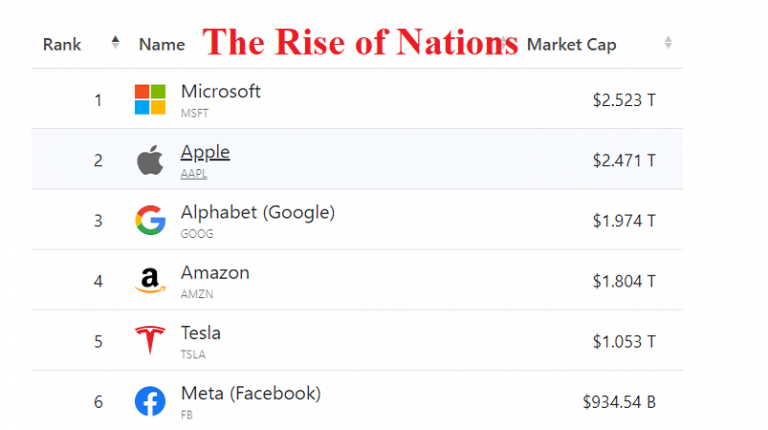
Task: Click the Microsoft $2.523 T market cap value
Action: pyautogui.click(x=623, y=100)
